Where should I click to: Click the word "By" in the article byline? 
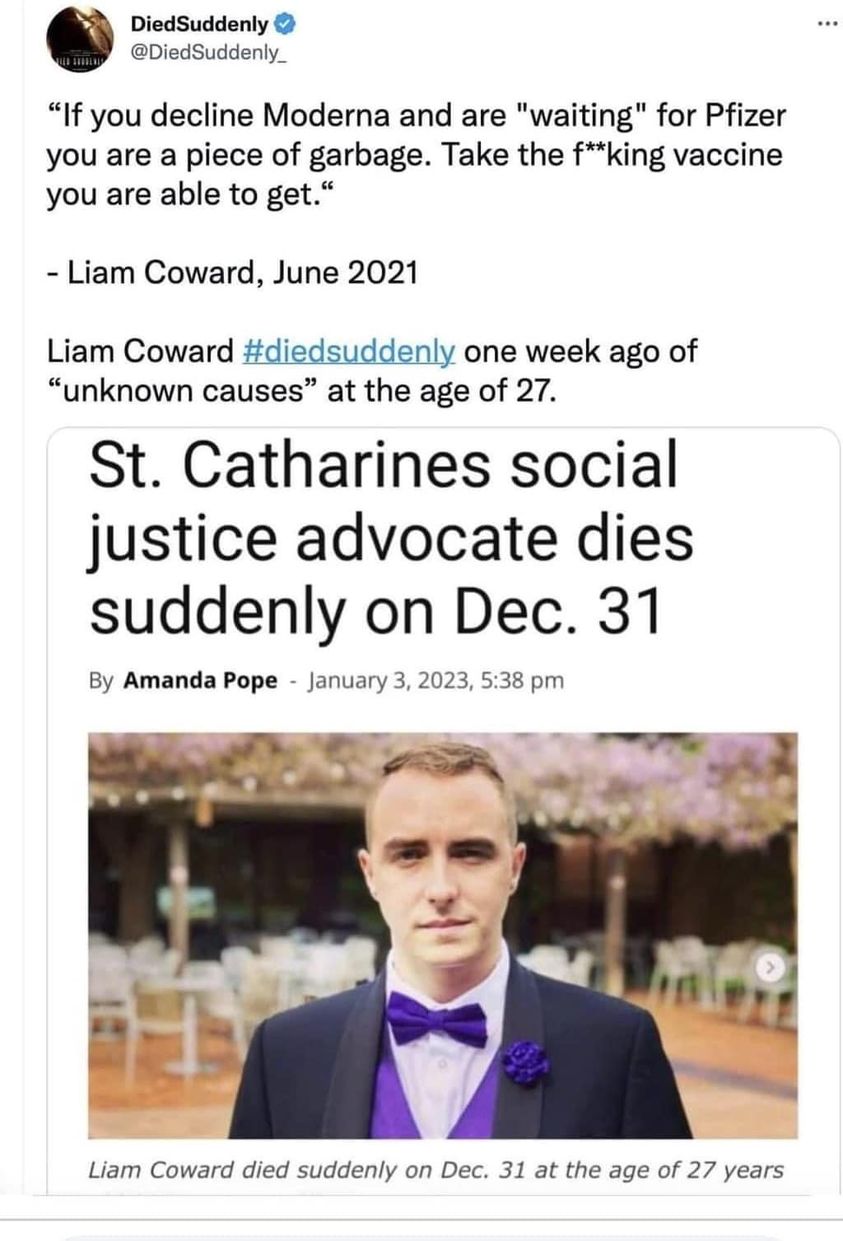[x=100, y=682]
